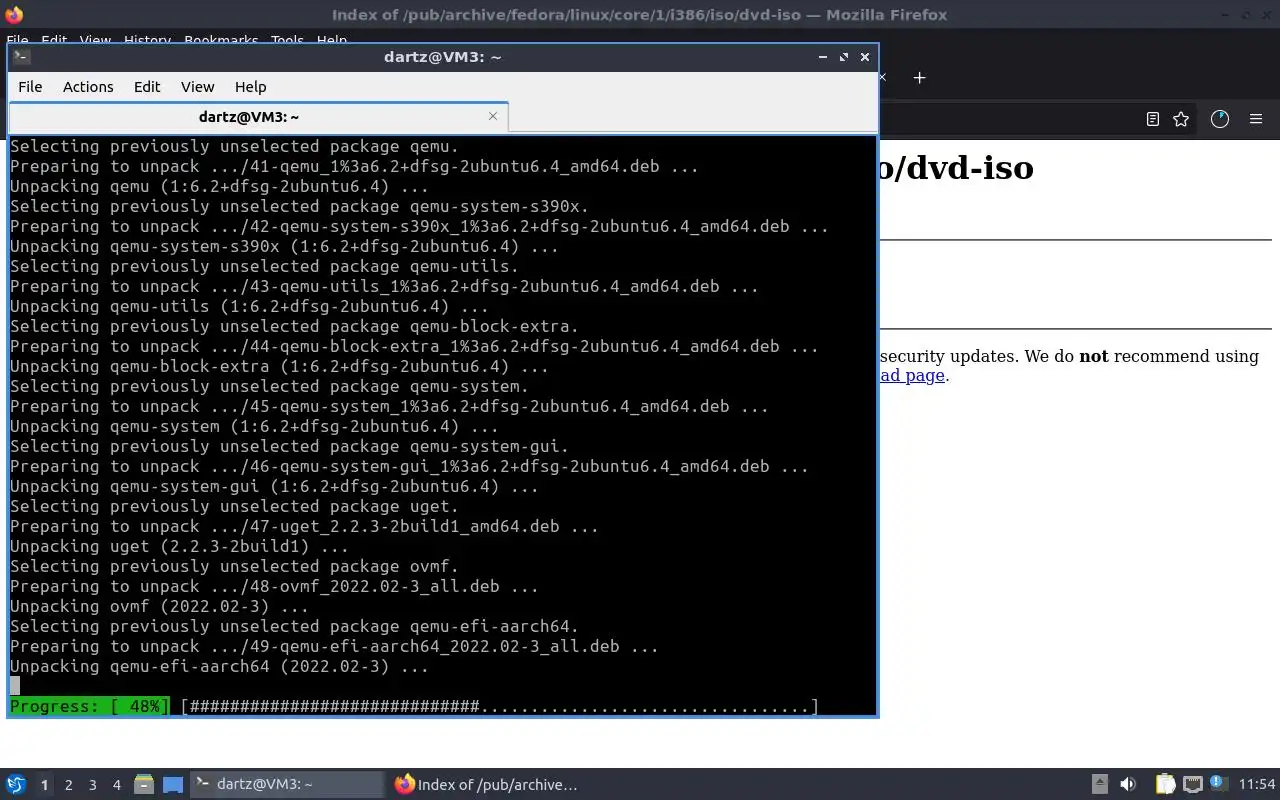This screenshot has width=1280, height=800.
Task: Click the terminal icon in the terminal title bar
Action: point(21,57)
